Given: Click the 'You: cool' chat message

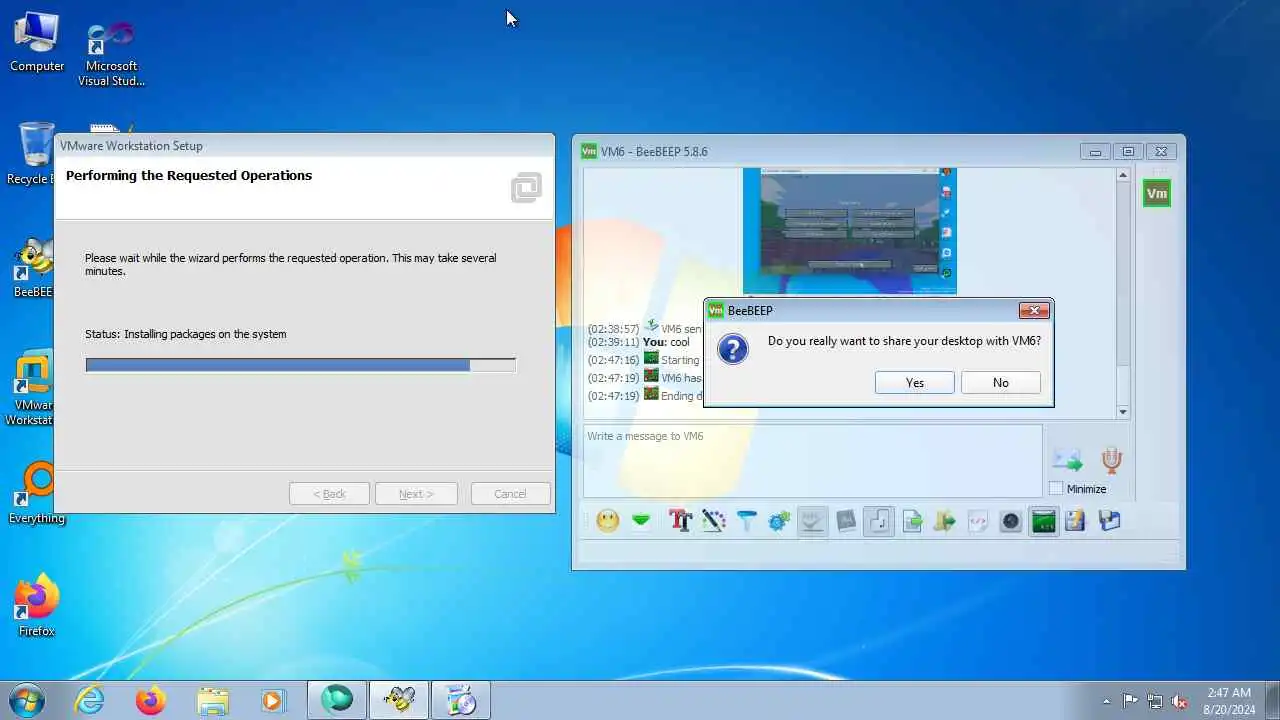Looking at the screenshot, I should click(x=666, y=342).
